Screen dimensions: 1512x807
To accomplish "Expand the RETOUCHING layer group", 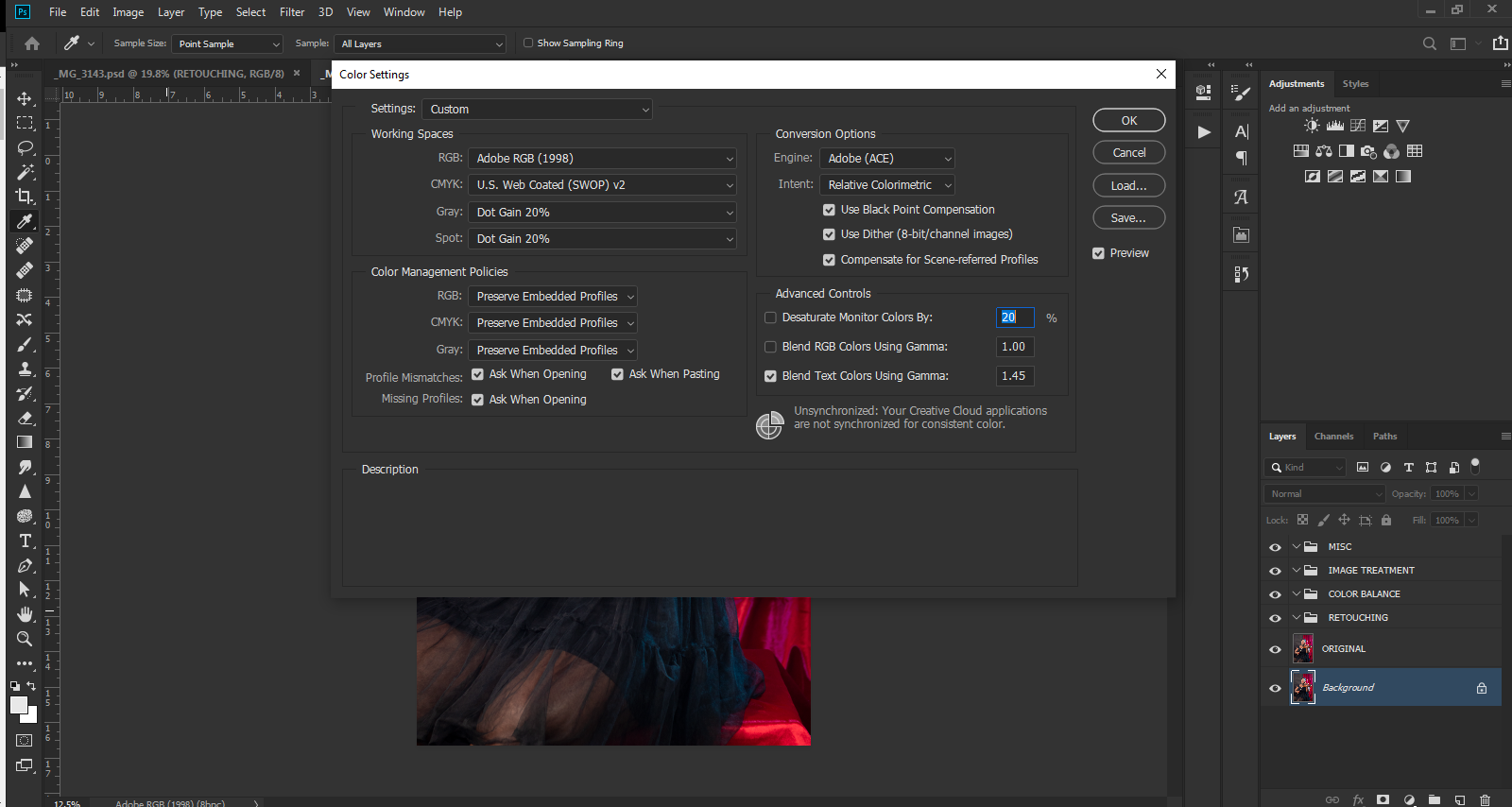I will [x=1297, y=617].
